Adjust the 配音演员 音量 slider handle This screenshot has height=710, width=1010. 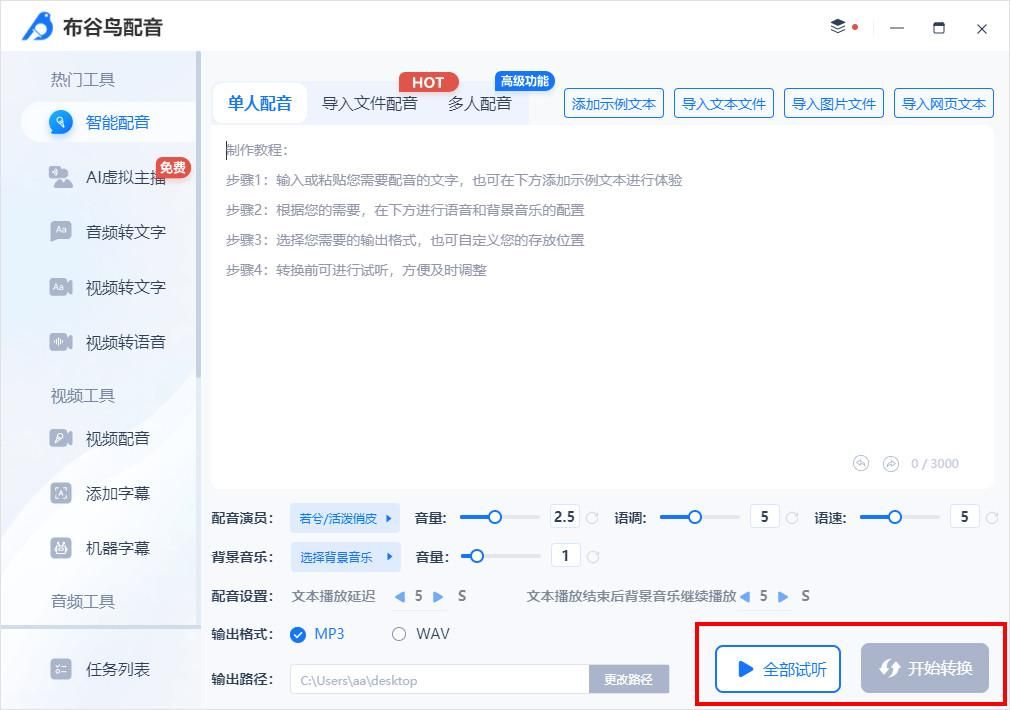click(495, 517)
